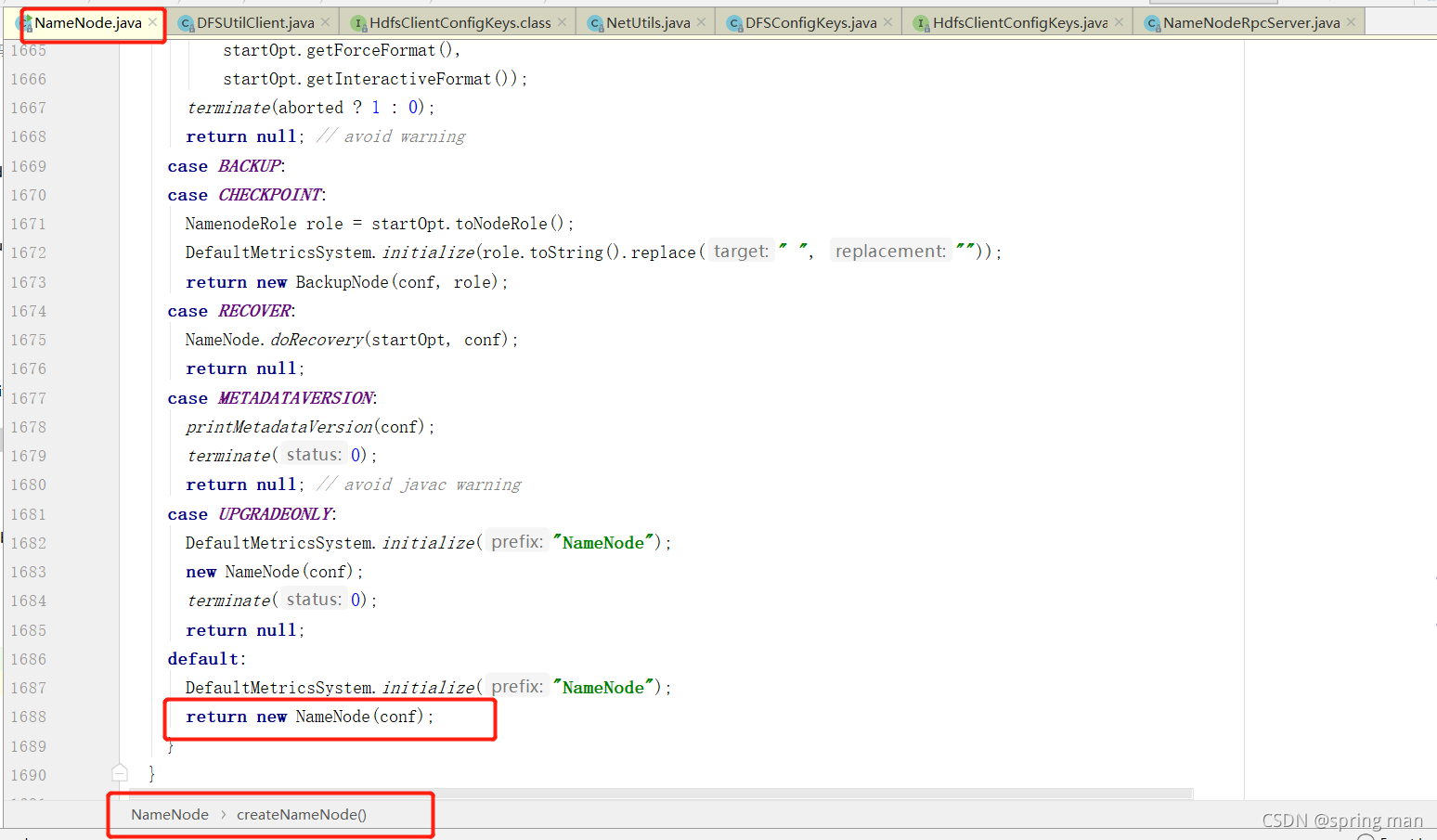Click the horizontal scrollbar below the editor
The width and height of the screenshot is (1437, 840).
point(659,794)
